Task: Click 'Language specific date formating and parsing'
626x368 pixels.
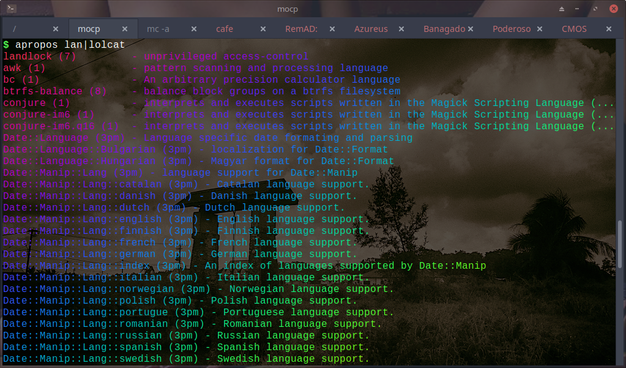Action: pos(278,138)
